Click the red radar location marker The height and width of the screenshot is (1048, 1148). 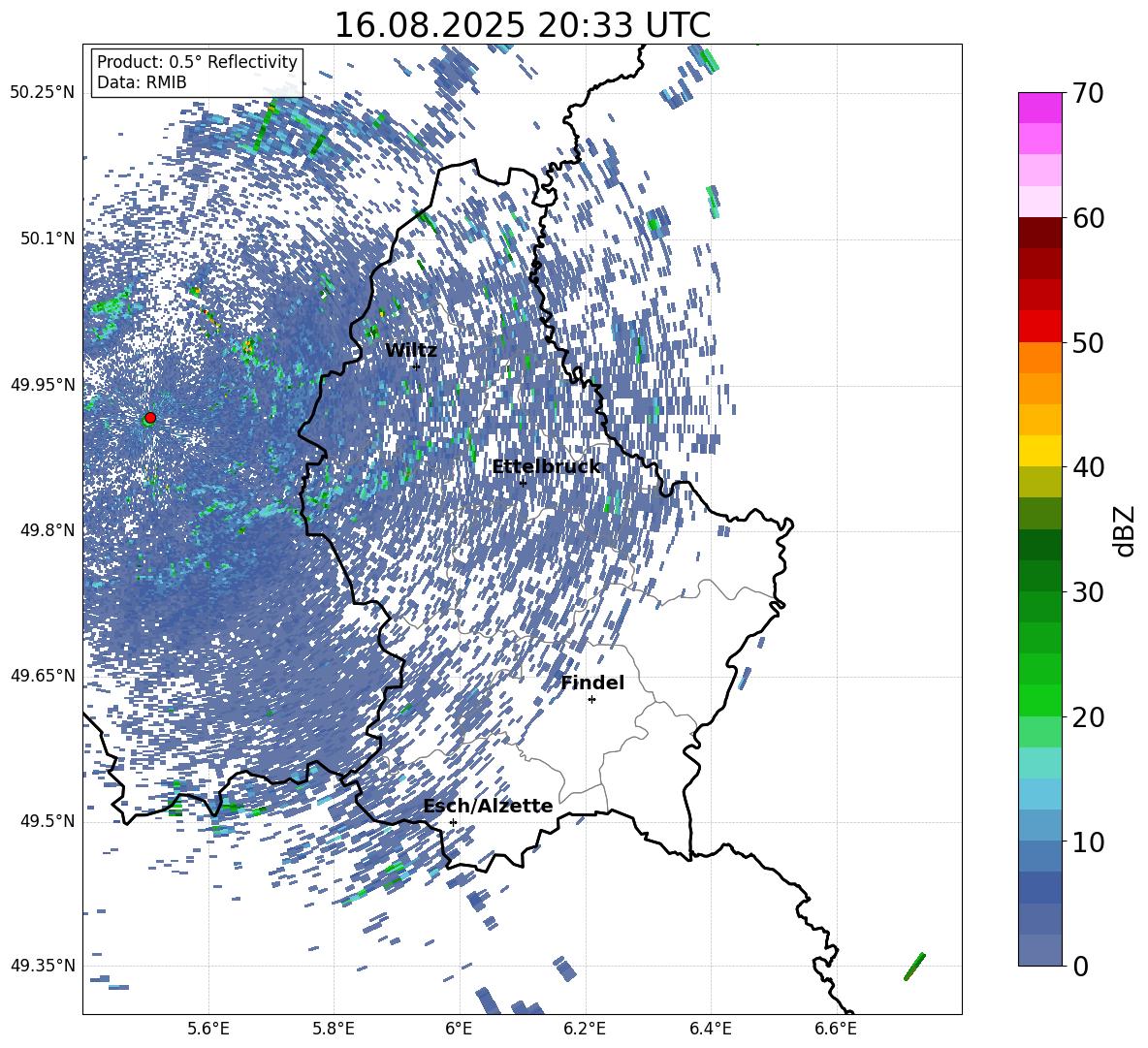[150, 418]
